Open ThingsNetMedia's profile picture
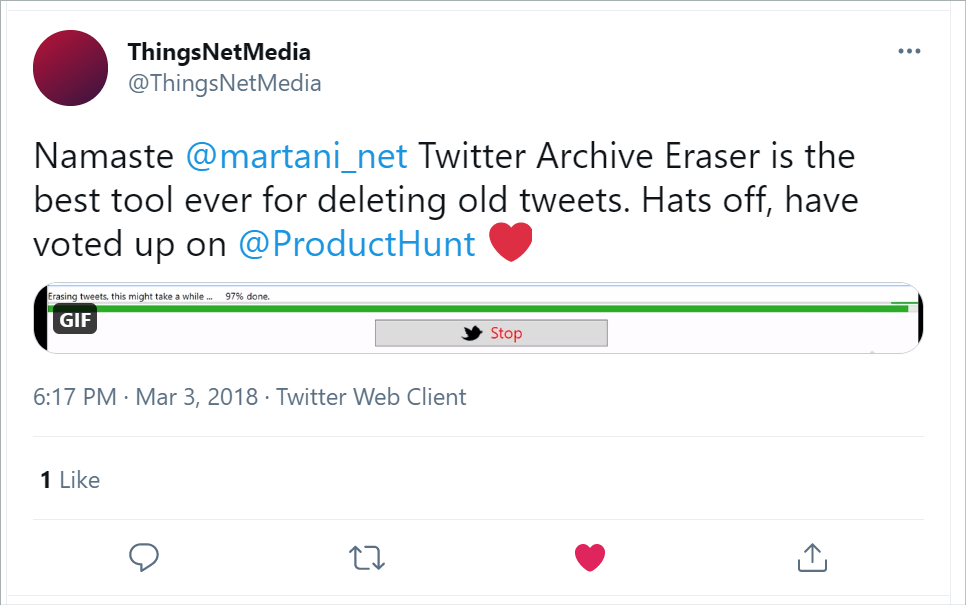The height and width of the screenshot is (605, 966). 70,68
